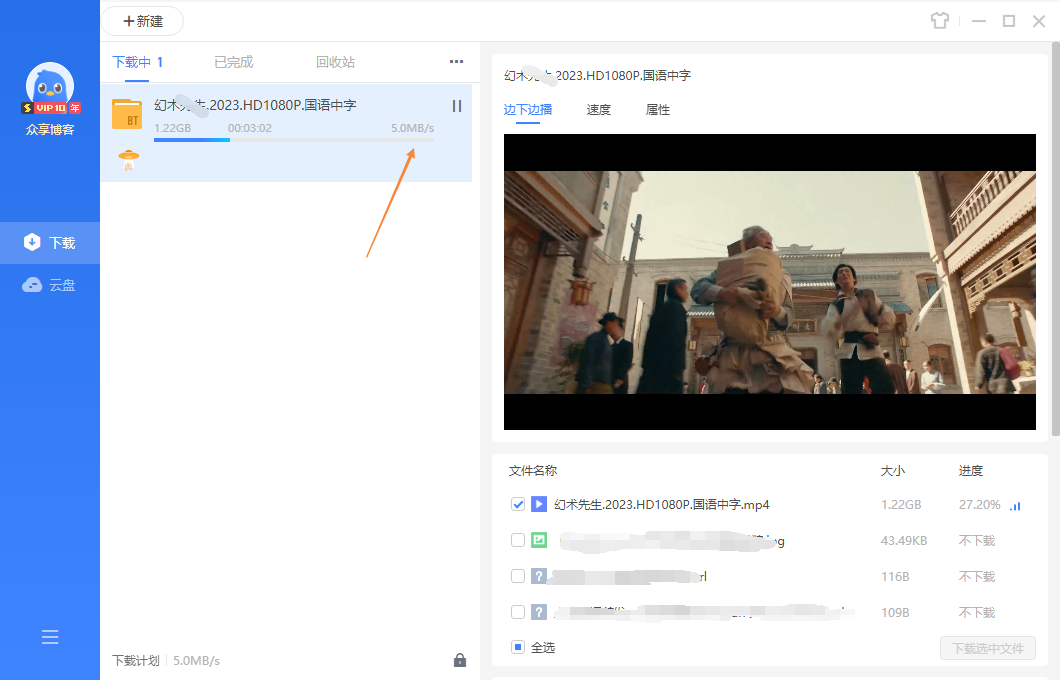Open the 下载 section in sidebar

click(50, 243)
